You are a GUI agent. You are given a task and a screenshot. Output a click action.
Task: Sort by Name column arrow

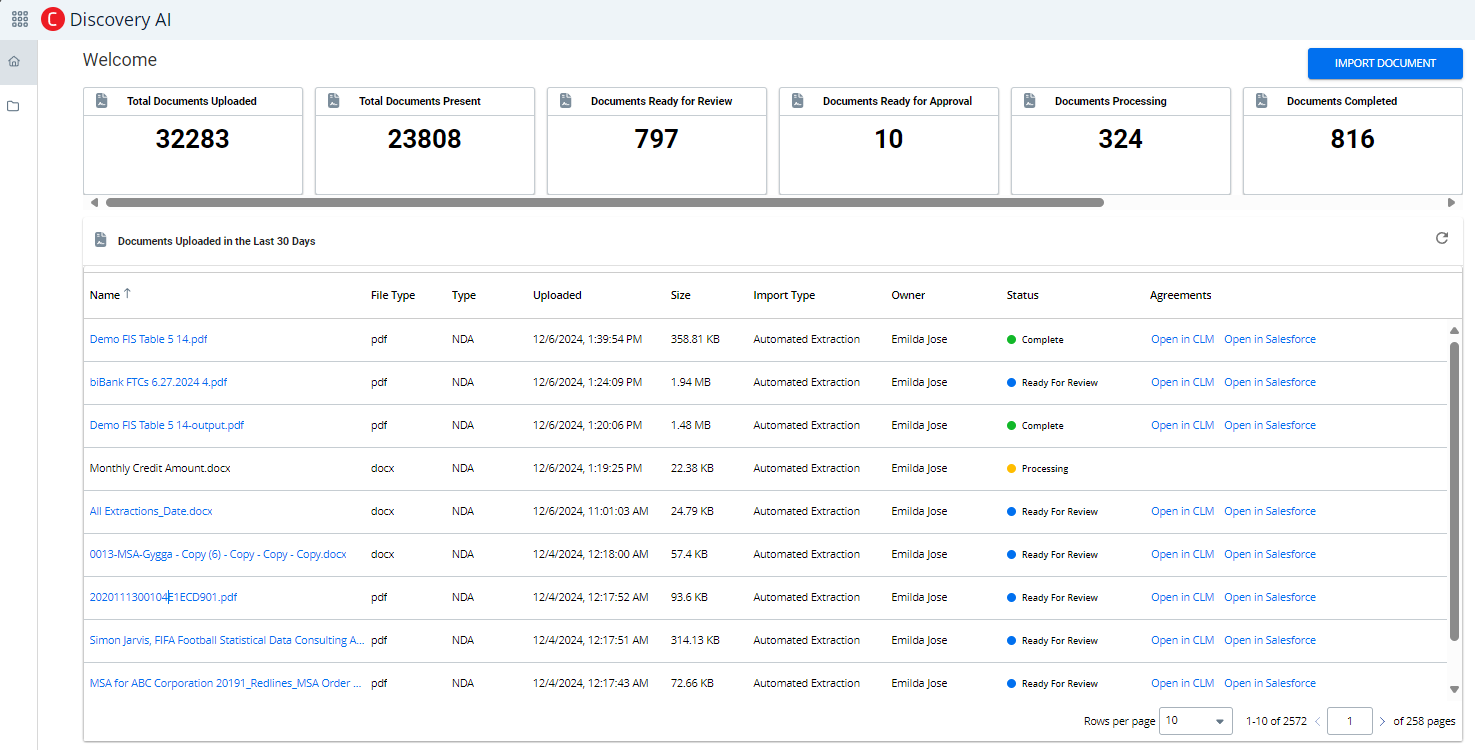[x=127, y=295]
